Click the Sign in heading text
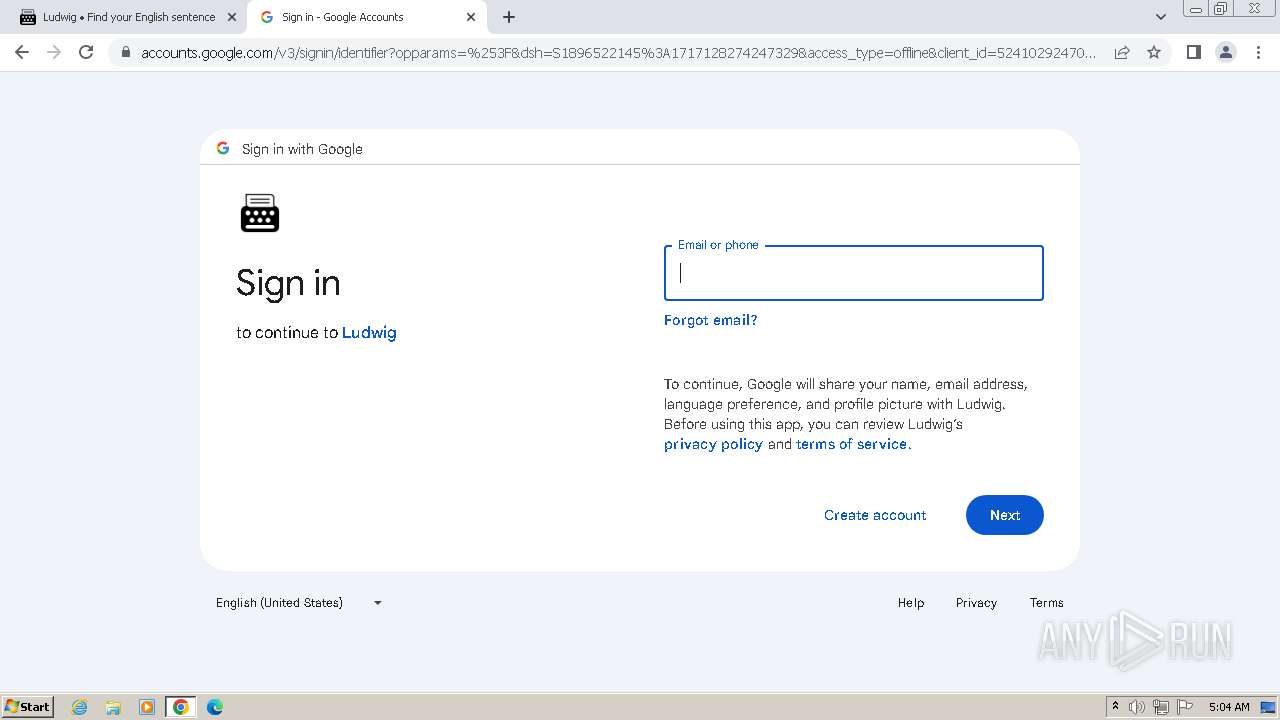Image resolution: width=1280 pixels, height=720 pixels. (x=288, y=283)
